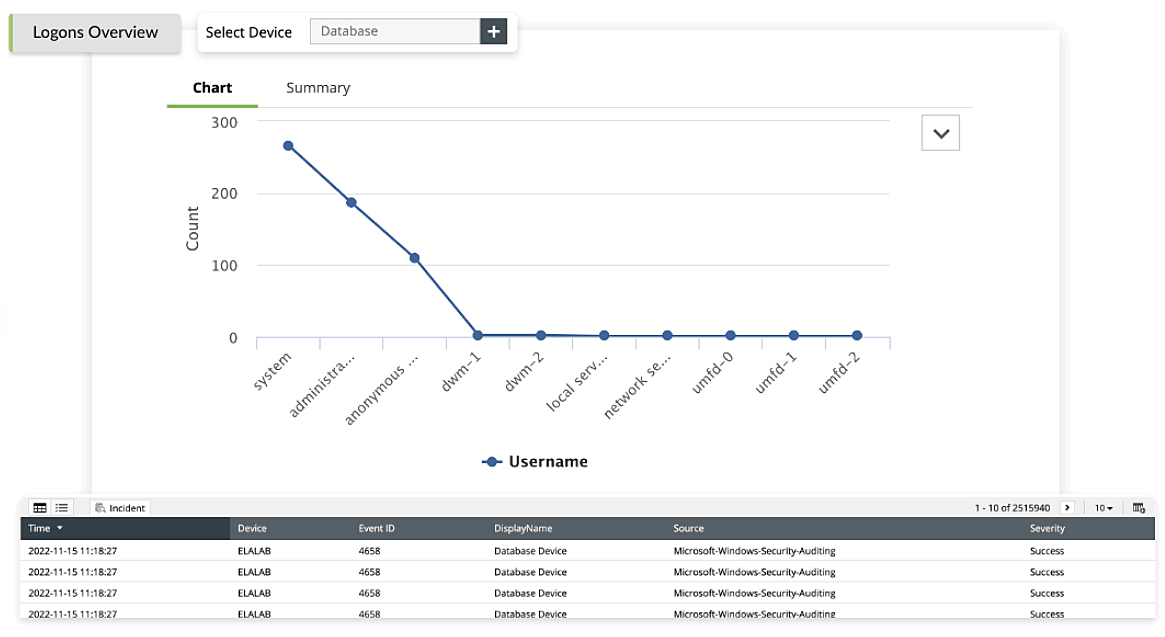Image resolution: width=1165 pixels, height=637 pixels.
Task: Click the Select Device label
Action: pos(249,32)
